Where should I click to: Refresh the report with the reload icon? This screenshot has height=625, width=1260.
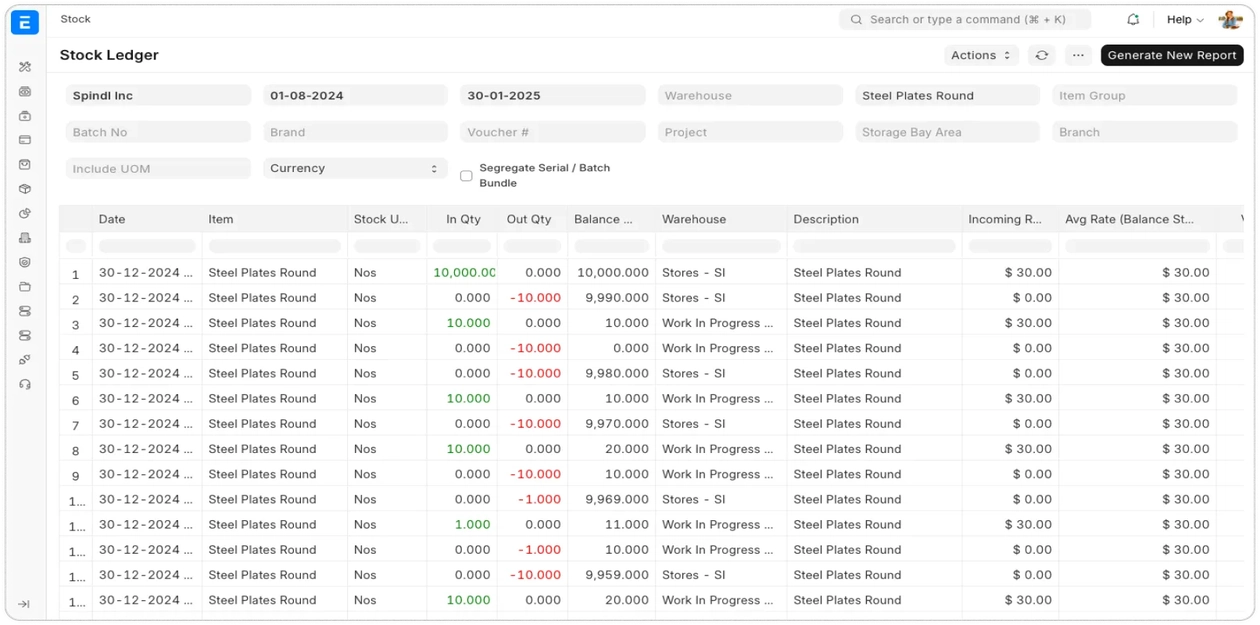point(1042,56)
